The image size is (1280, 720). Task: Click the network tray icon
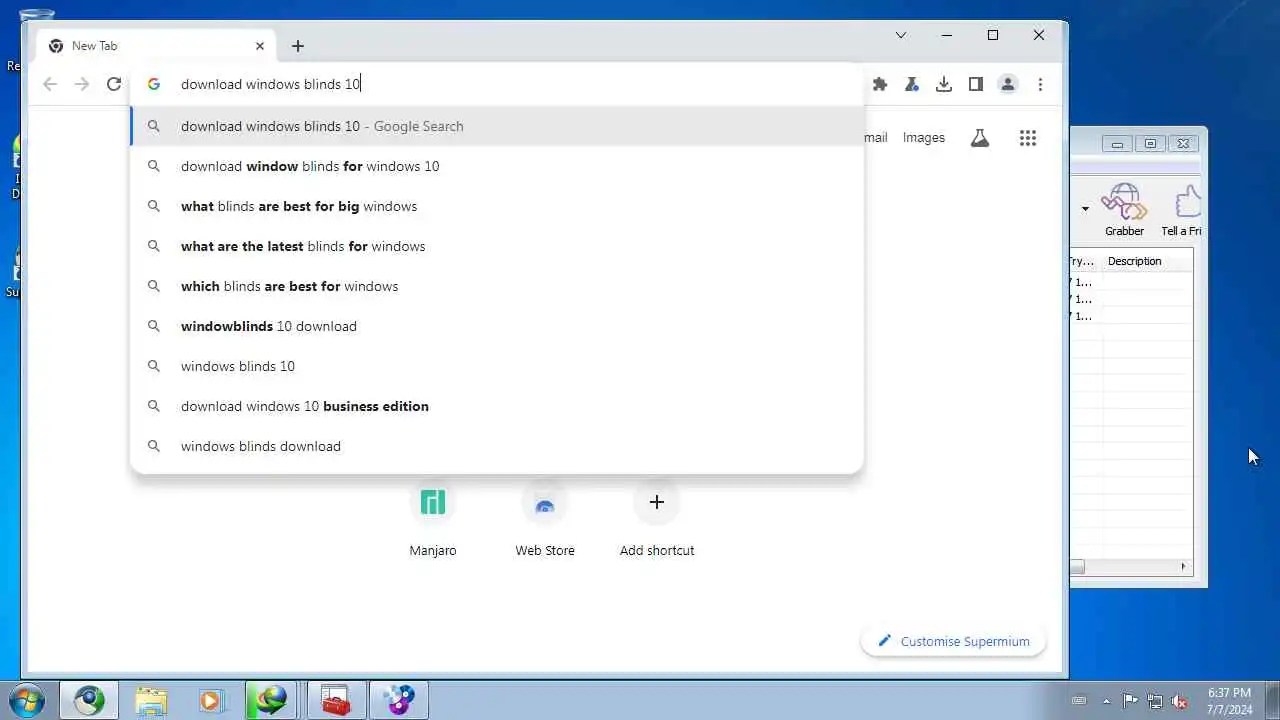coord(1155,701)
